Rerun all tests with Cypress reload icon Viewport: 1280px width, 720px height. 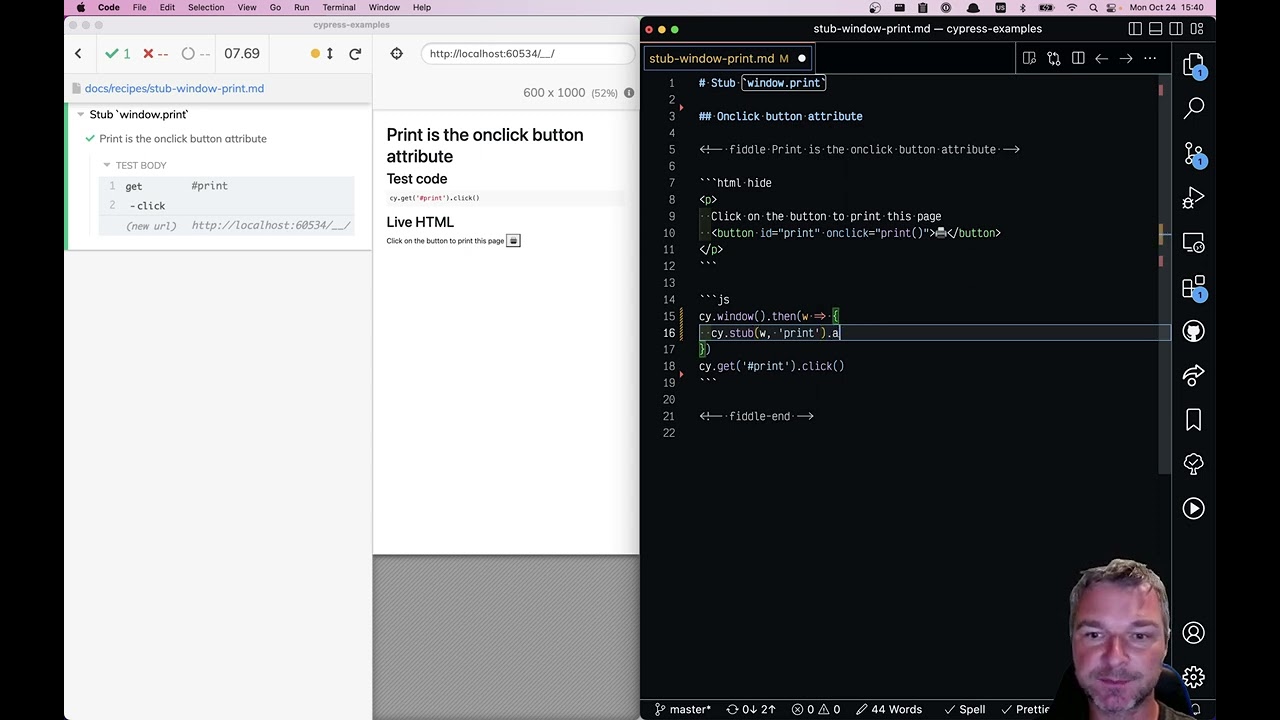click(355, 53)
